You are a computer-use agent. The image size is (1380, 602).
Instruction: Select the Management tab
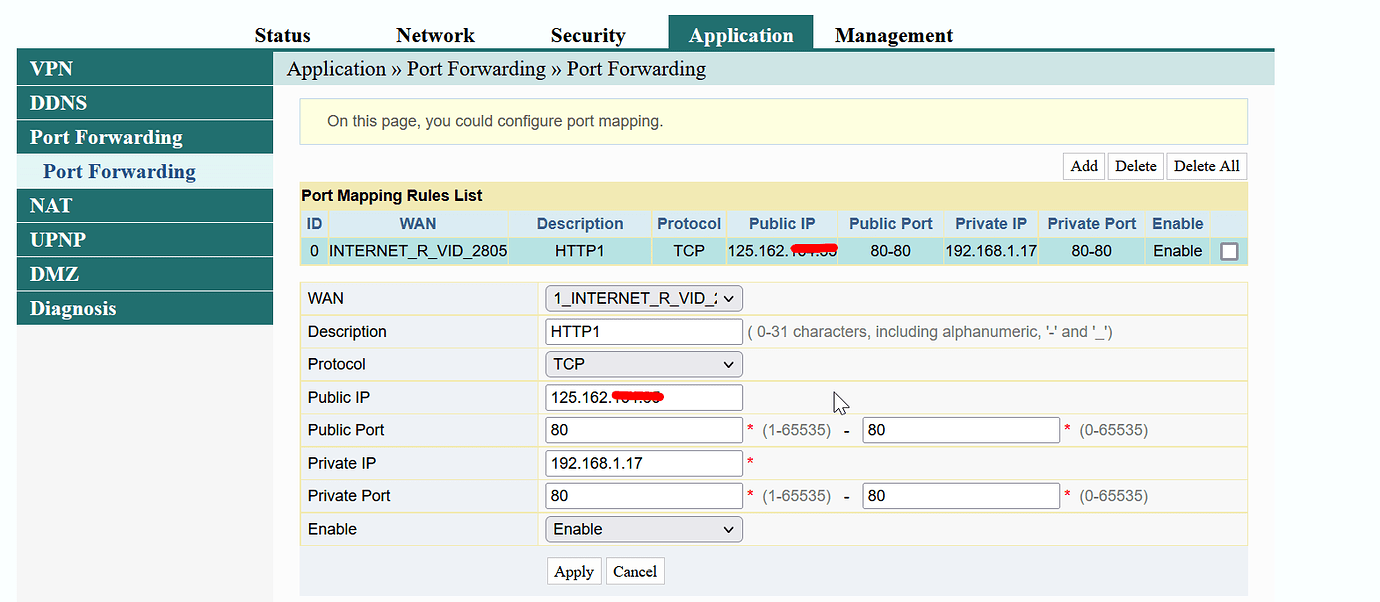pos(893,34)
